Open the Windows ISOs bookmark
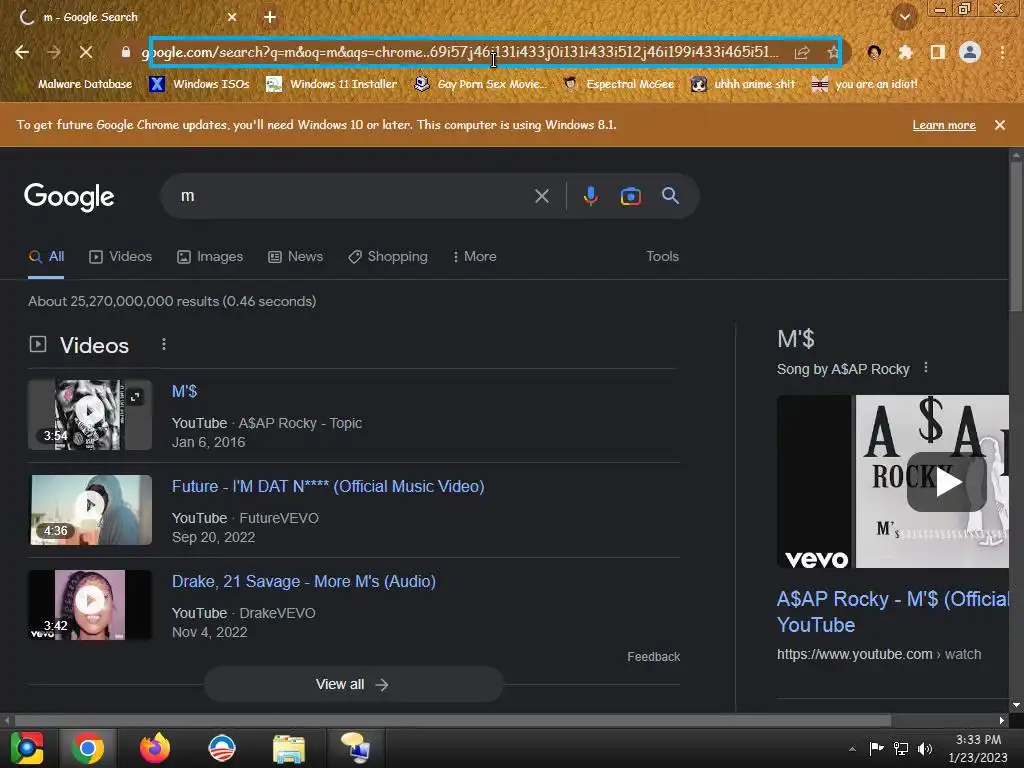The height and width of the screenshot is (768, 1024). pyautogui.click(x=199, y=84)
